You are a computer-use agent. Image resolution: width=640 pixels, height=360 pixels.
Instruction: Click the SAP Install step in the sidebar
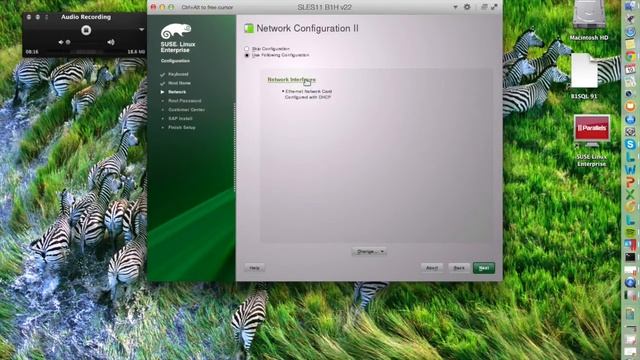[180, 118]
